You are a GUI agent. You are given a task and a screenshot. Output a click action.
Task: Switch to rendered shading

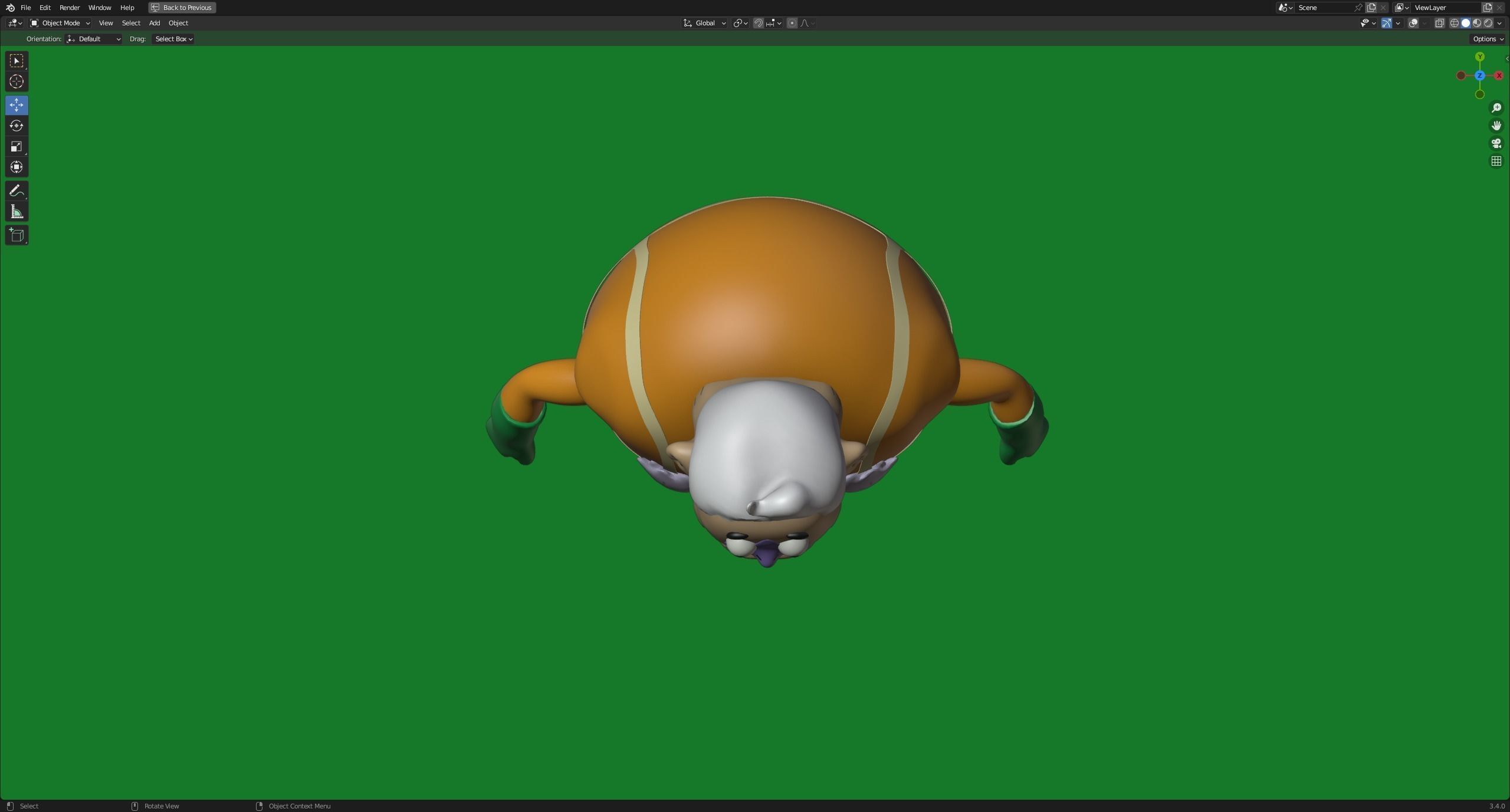click(1488, 23)
